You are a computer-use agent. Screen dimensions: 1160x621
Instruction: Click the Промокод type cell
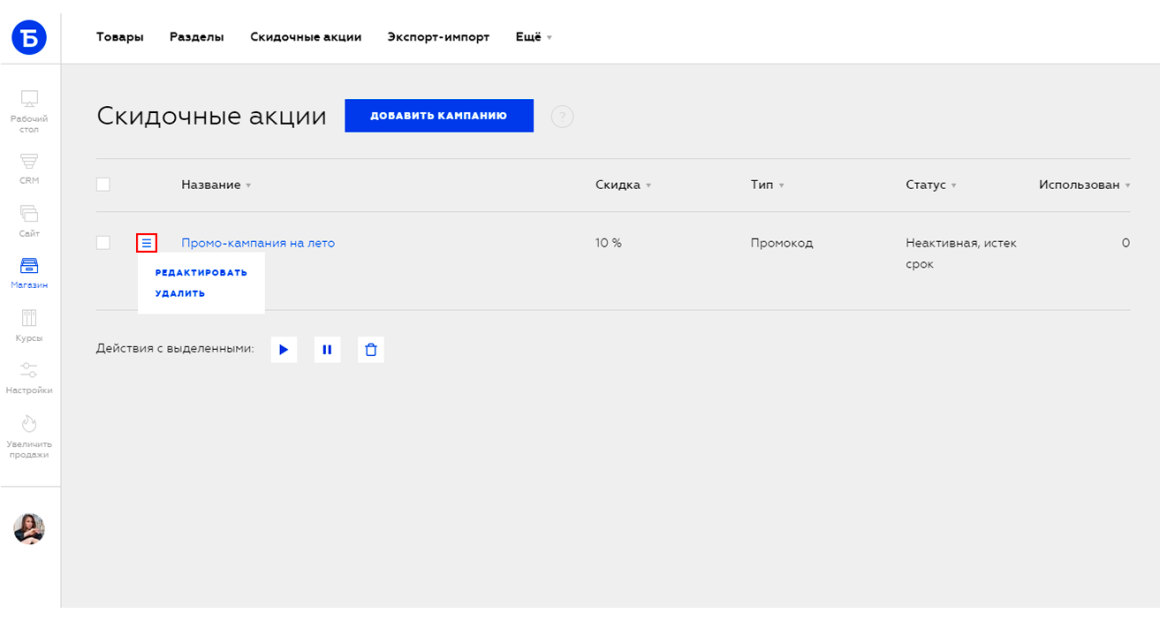tap(781, 243)
